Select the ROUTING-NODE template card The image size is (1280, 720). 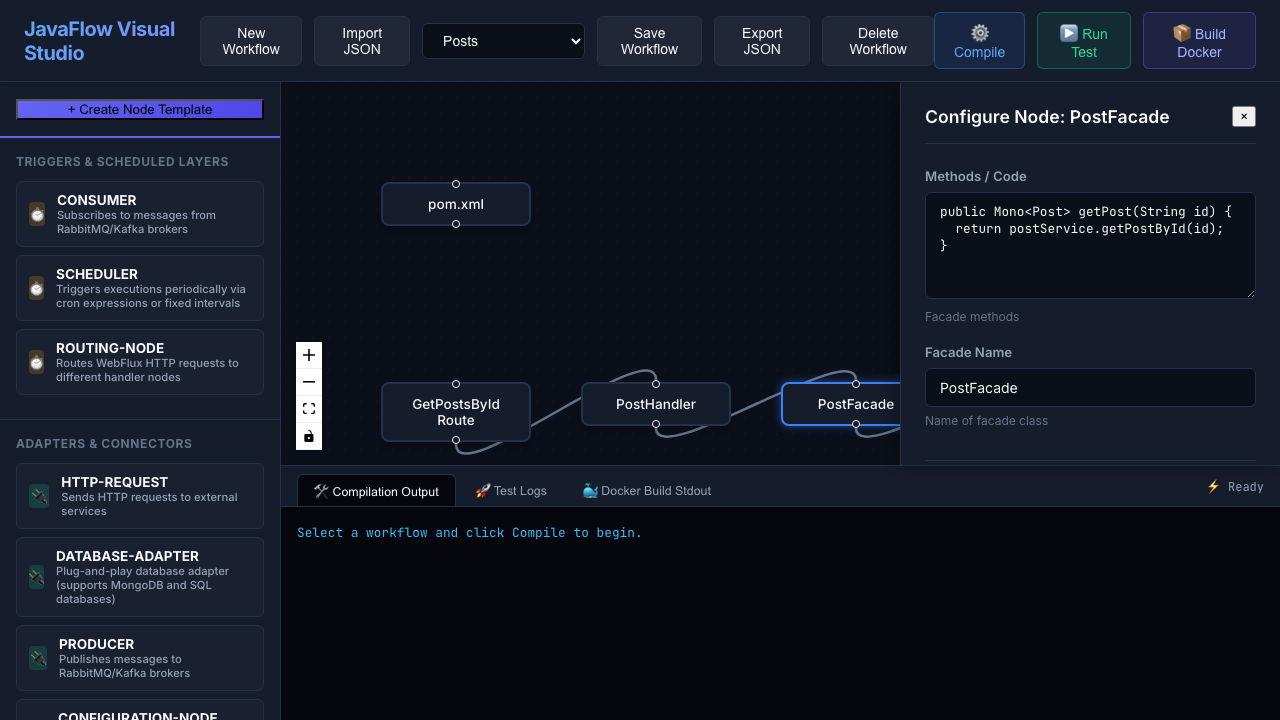(140, 362)
